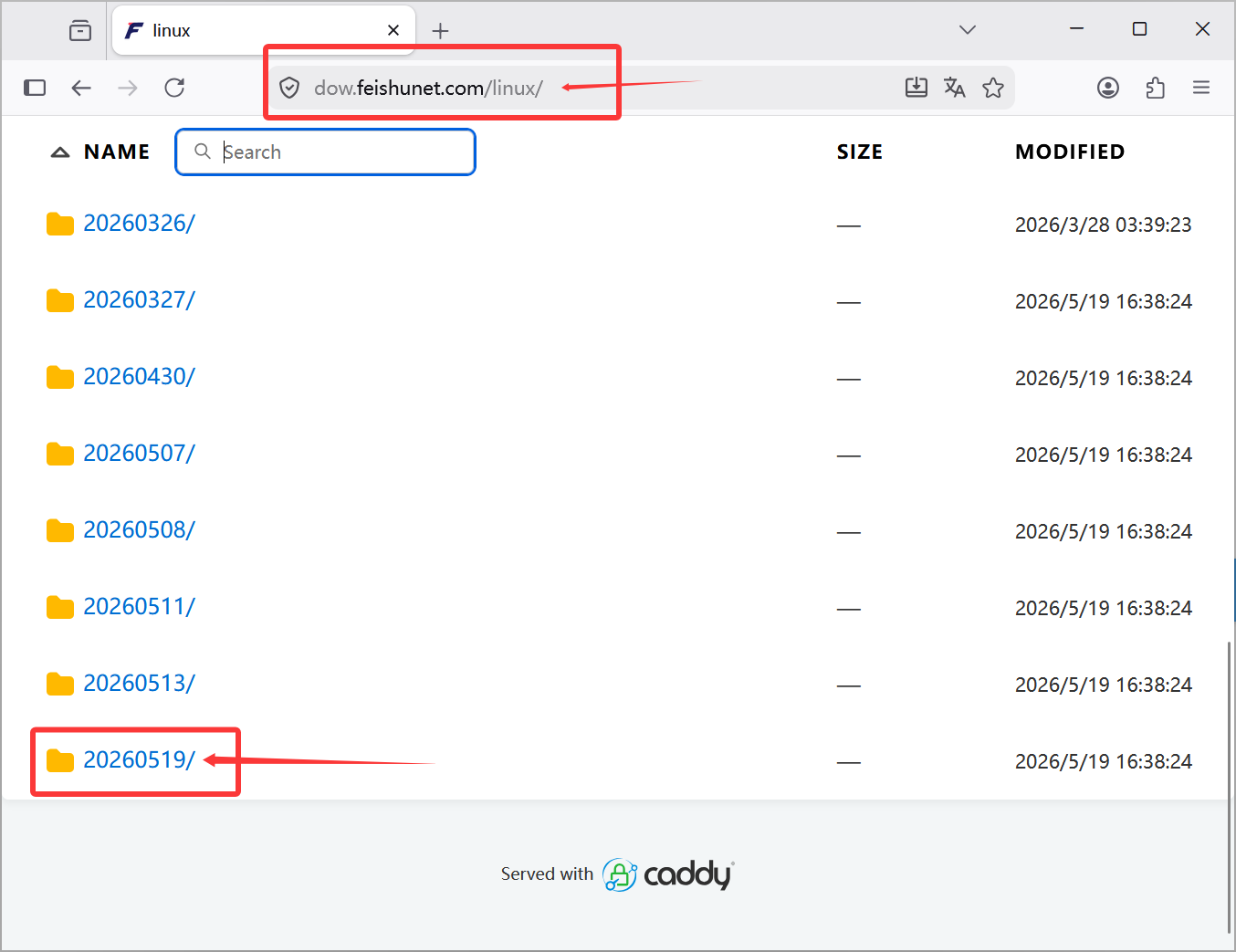The height and width of the screenshot is (952, 1236).
Task: Click the "Served with" footer text
Action: point(547,874)
